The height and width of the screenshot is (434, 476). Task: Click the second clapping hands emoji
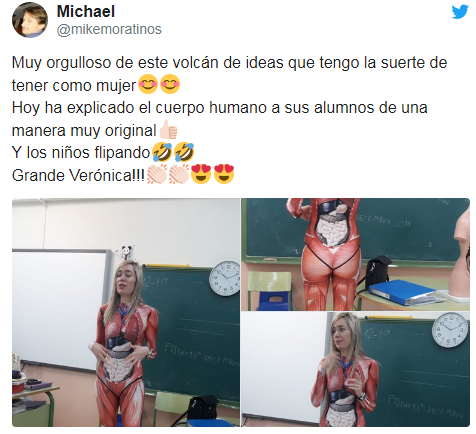(179, 175)
